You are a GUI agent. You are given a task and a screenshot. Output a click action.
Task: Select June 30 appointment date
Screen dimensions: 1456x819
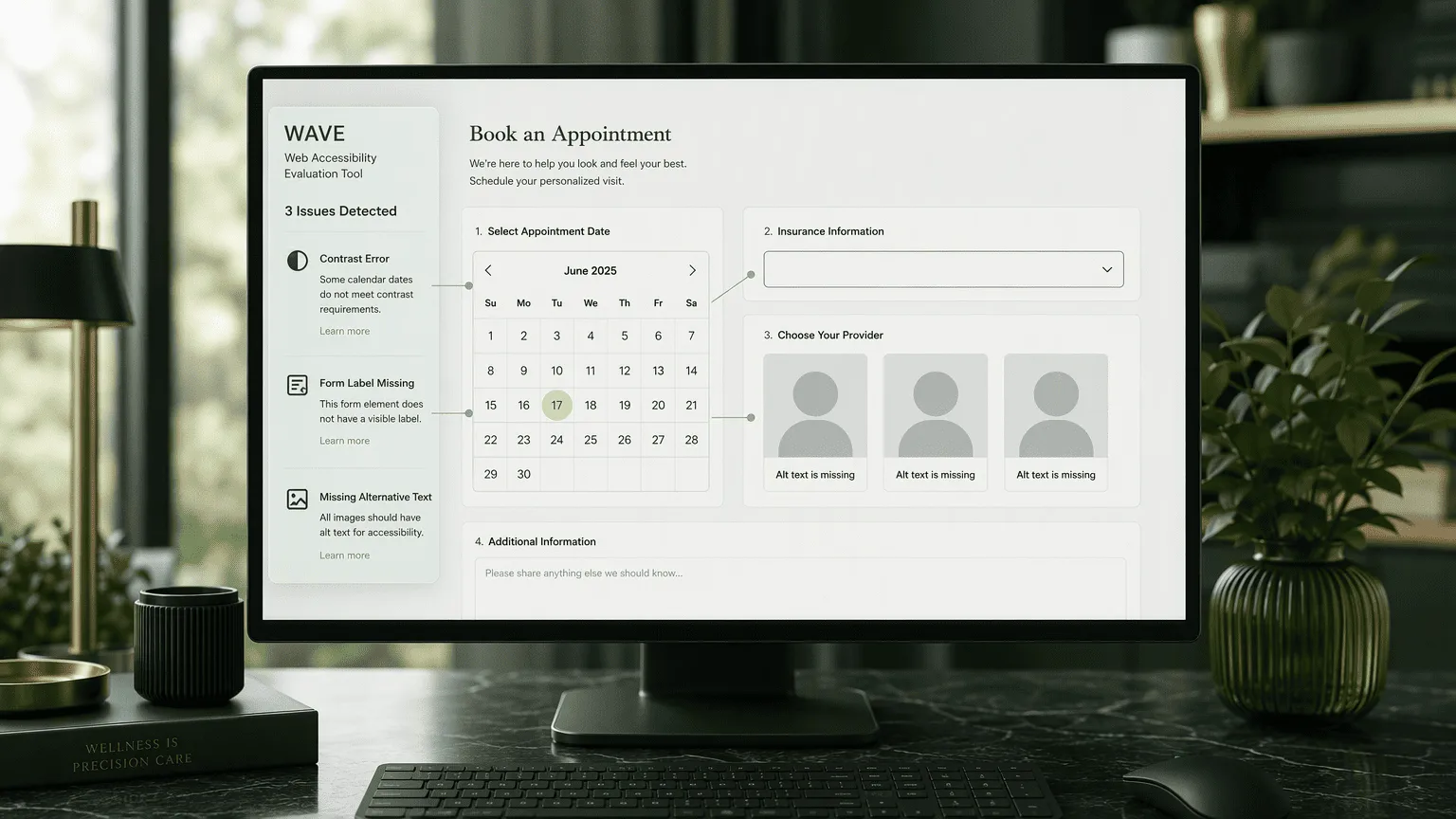pyautogui.click(x=524, y=474)
